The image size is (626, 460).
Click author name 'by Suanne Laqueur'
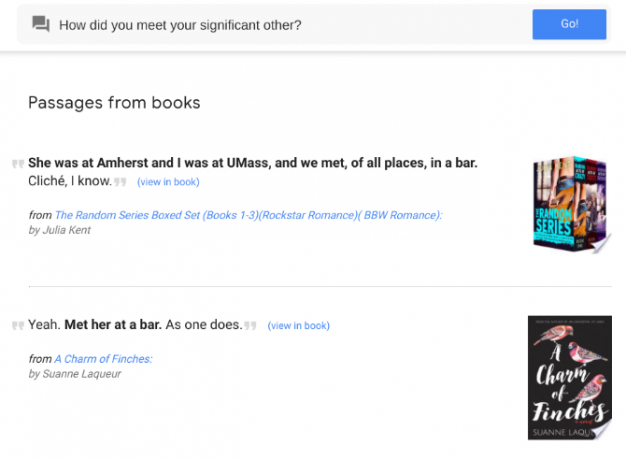coord(75,374)
